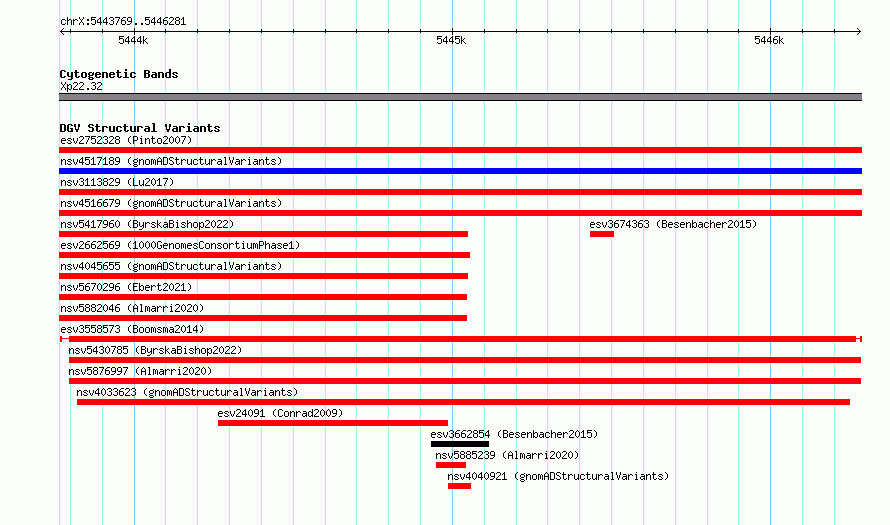
Task: Select the red esv2752328 variant bar
Action: (x=460, y=150)
